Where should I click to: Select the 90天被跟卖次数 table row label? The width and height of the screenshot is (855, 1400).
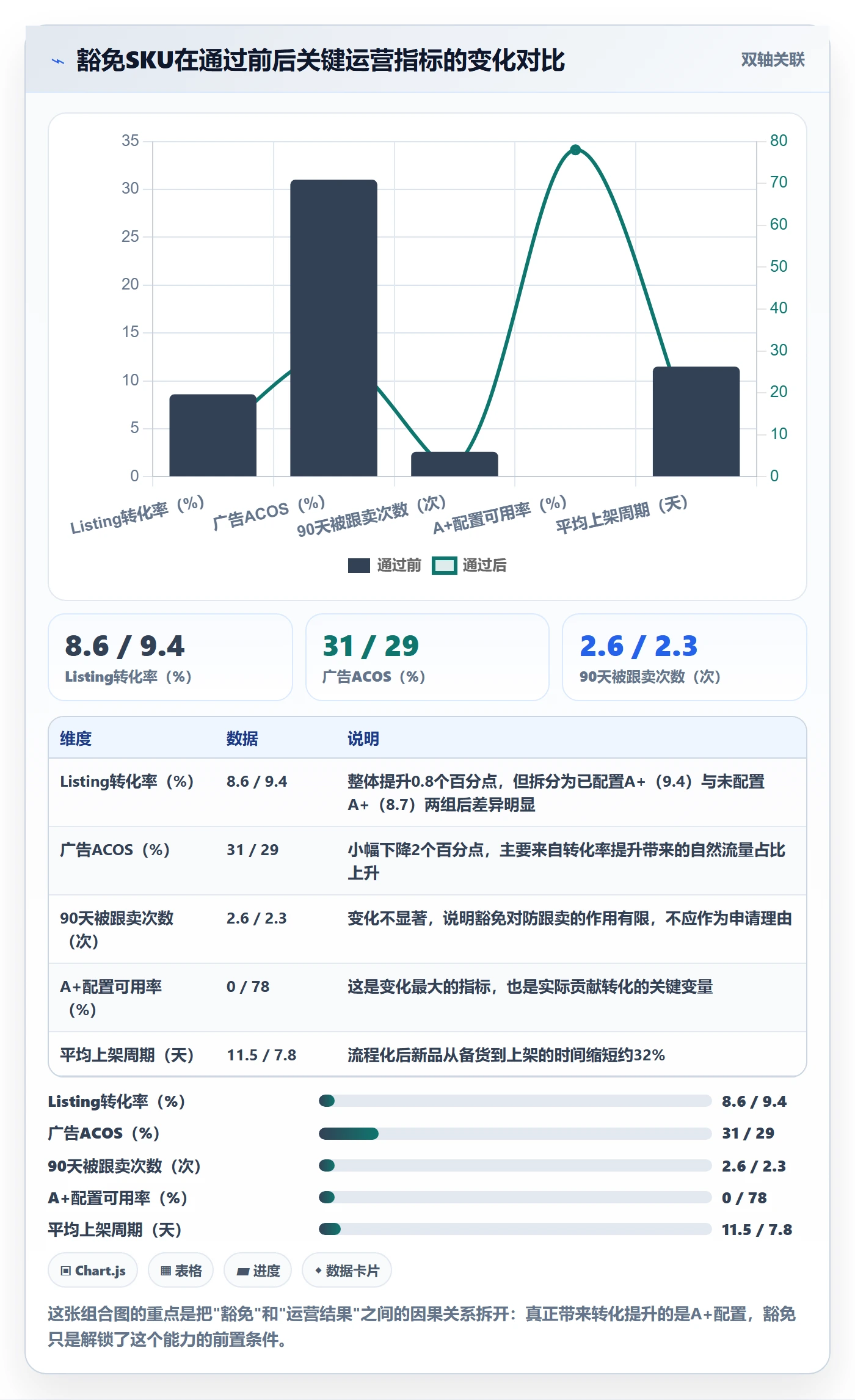tap(117, 930)
